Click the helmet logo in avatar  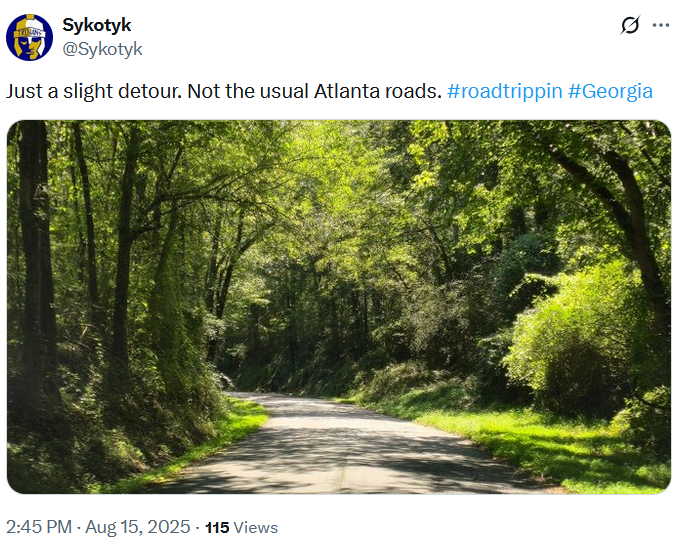tap(29, 37)
